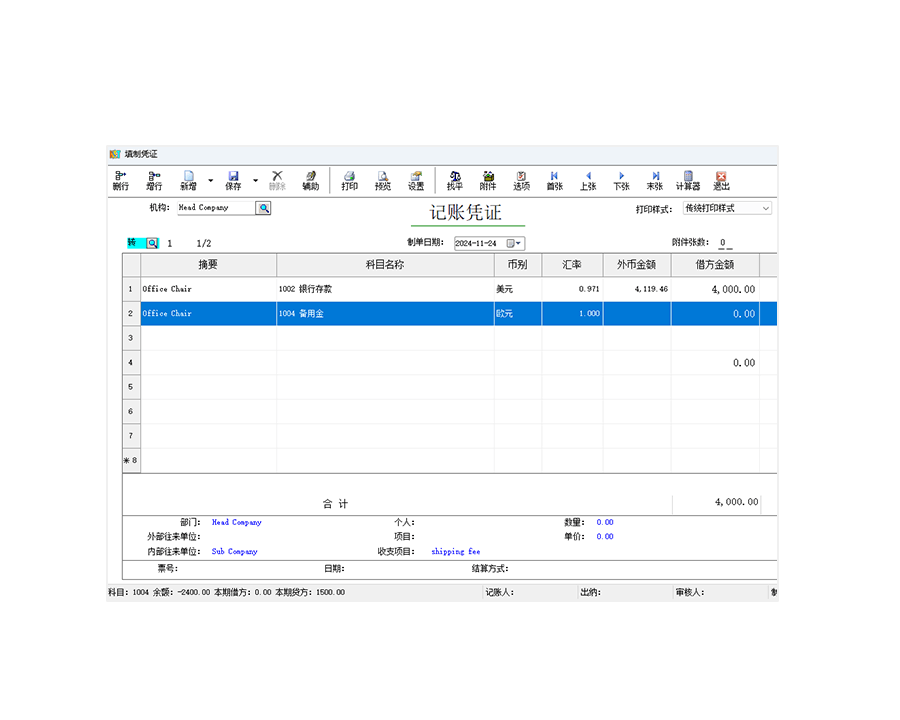This screenshot has width=900, height=720.
Task: Click the 打印 (print) printer icon
Action: tap(349, 180)
